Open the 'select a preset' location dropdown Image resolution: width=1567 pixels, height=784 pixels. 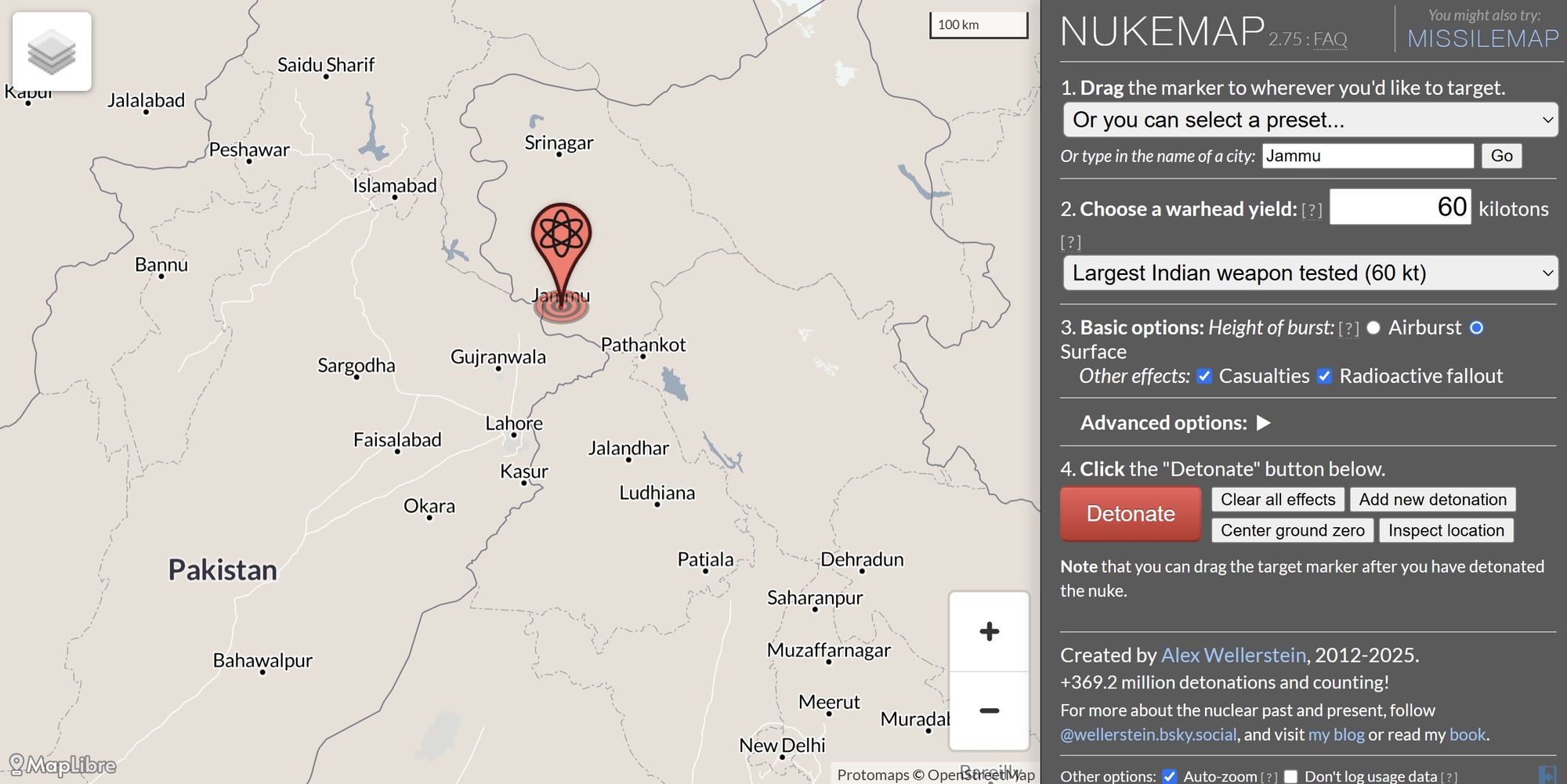(1310, 120)
